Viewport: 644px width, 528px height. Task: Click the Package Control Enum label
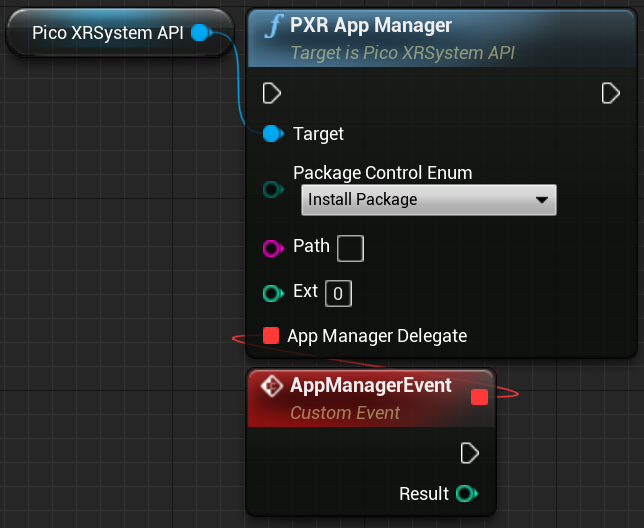click(383, 173)
